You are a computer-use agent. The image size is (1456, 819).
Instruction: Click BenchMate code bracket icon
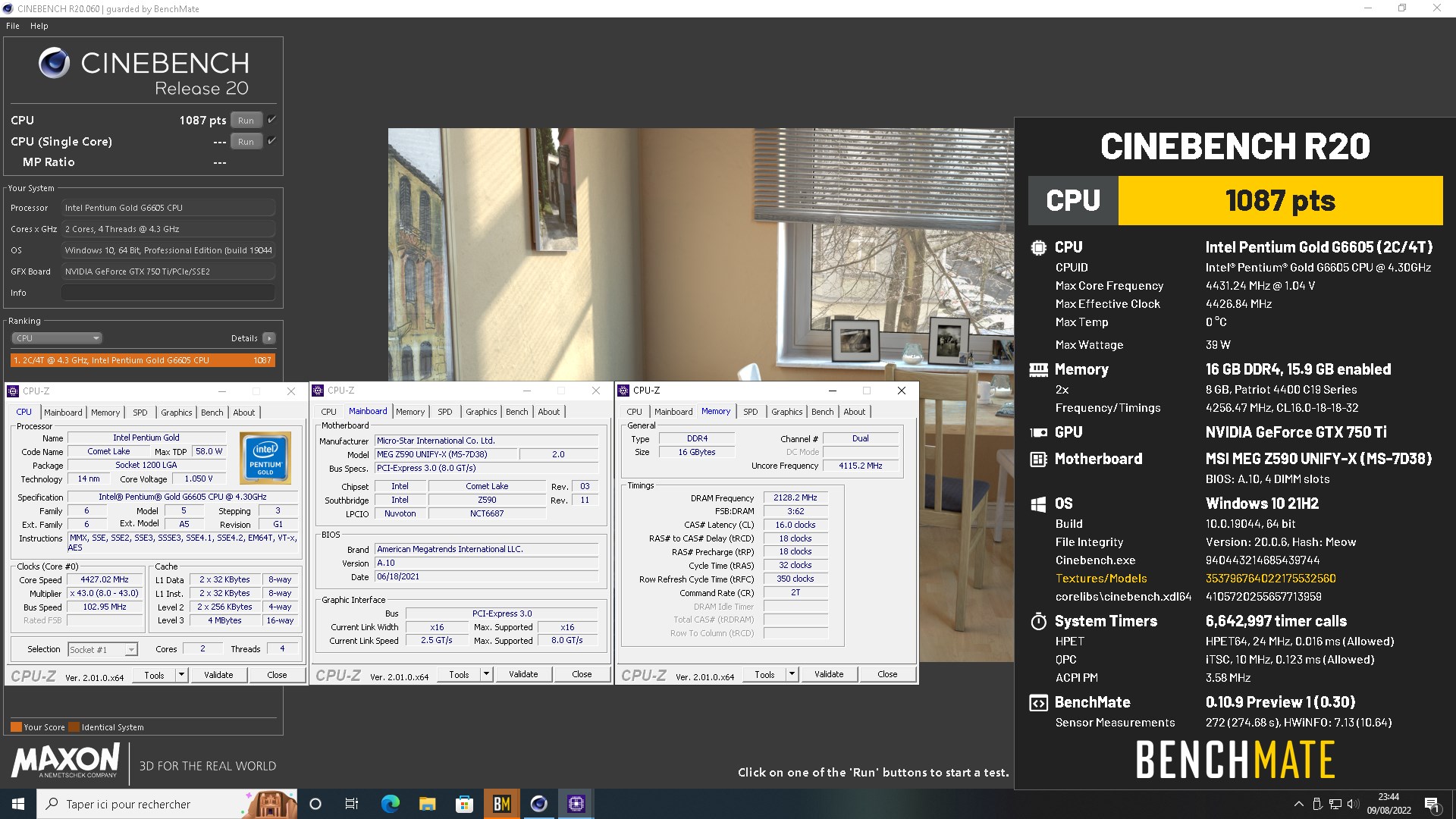click(x=1038, y=703)
